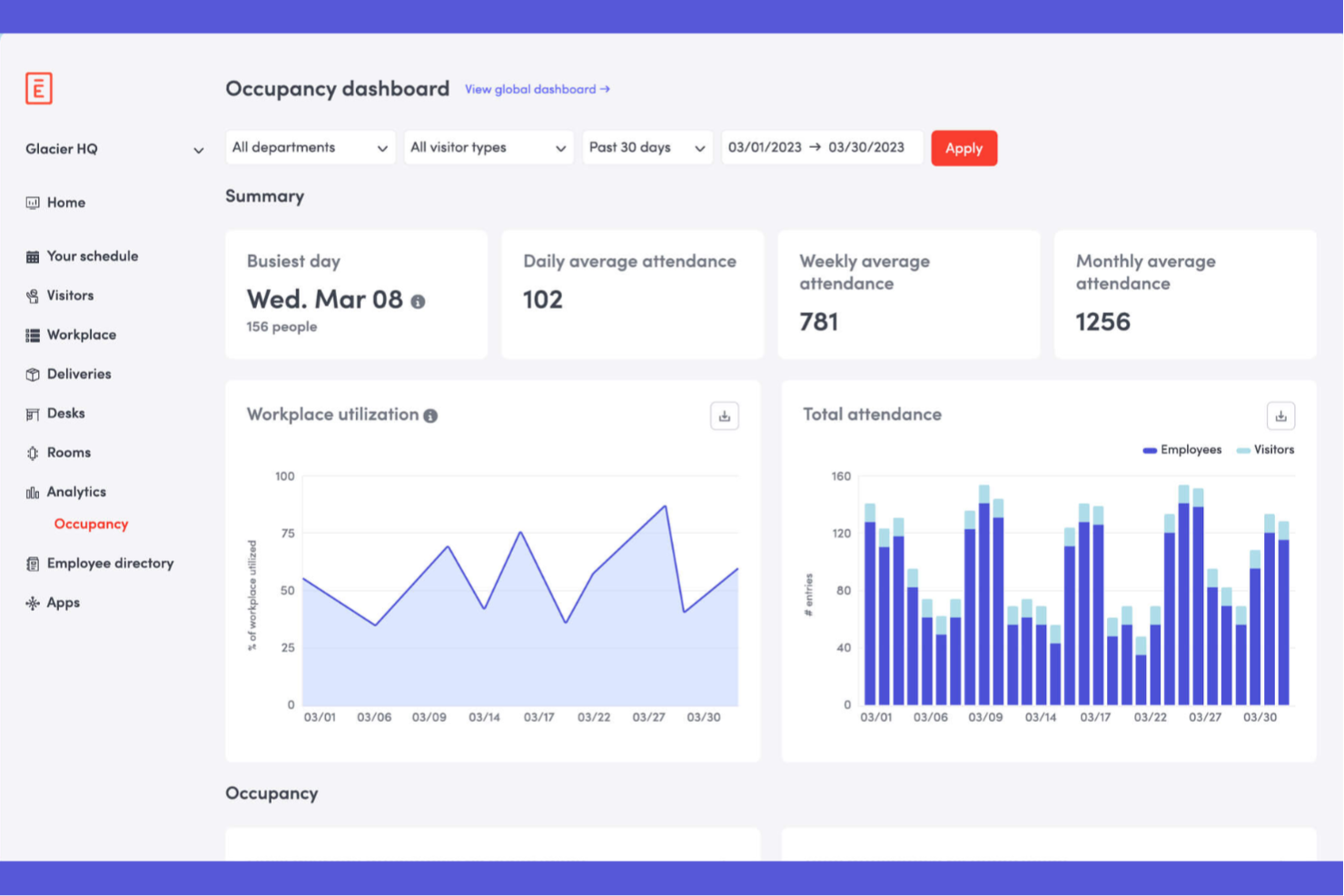Click Monthly average attendance value 1256
This screenshot has height=896, width=1344.
(1102, 322)
